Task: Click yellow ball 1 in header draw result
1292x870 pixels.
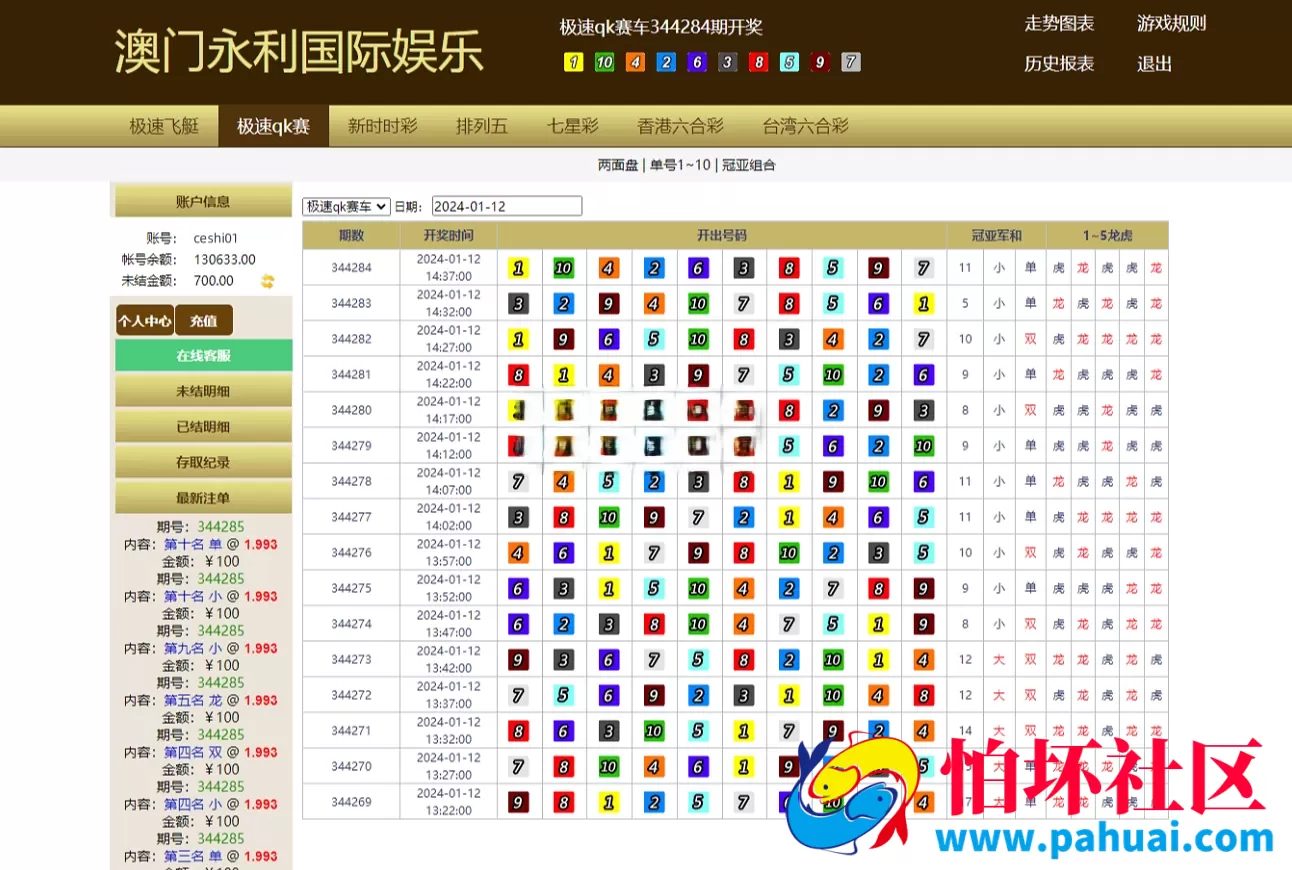Action: point(573,62)
